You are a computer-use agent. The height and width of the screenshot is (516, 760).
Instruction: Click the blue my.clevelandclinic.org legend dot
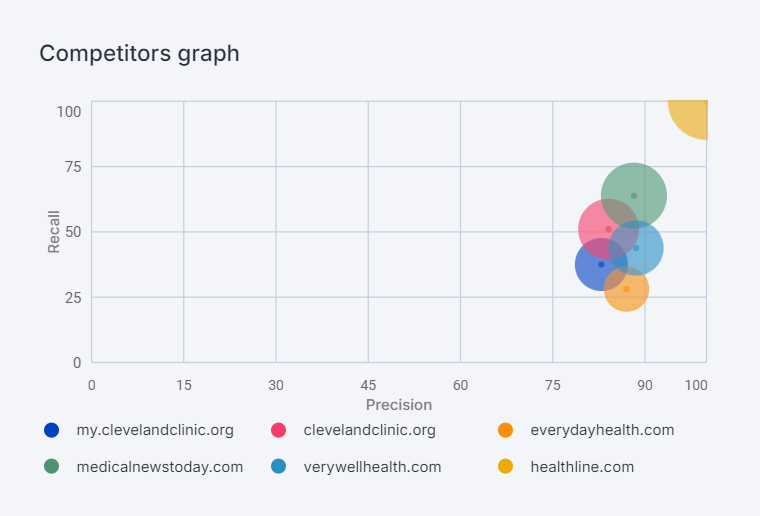[52, 430]
